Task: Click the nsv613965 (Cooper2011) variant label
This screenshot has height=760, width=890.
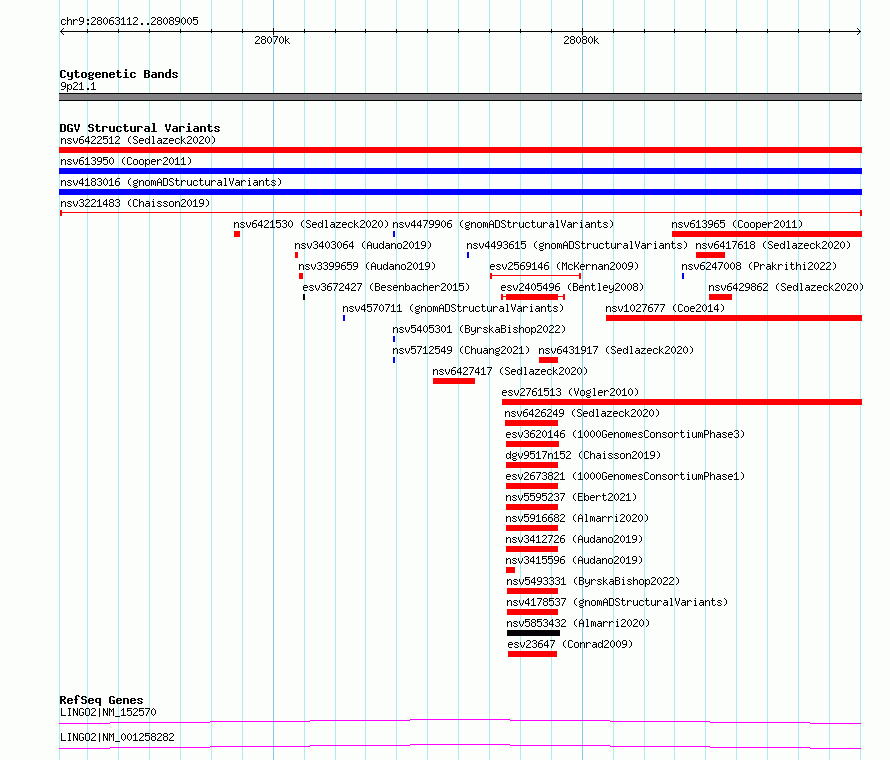Action: coord(737,224)
